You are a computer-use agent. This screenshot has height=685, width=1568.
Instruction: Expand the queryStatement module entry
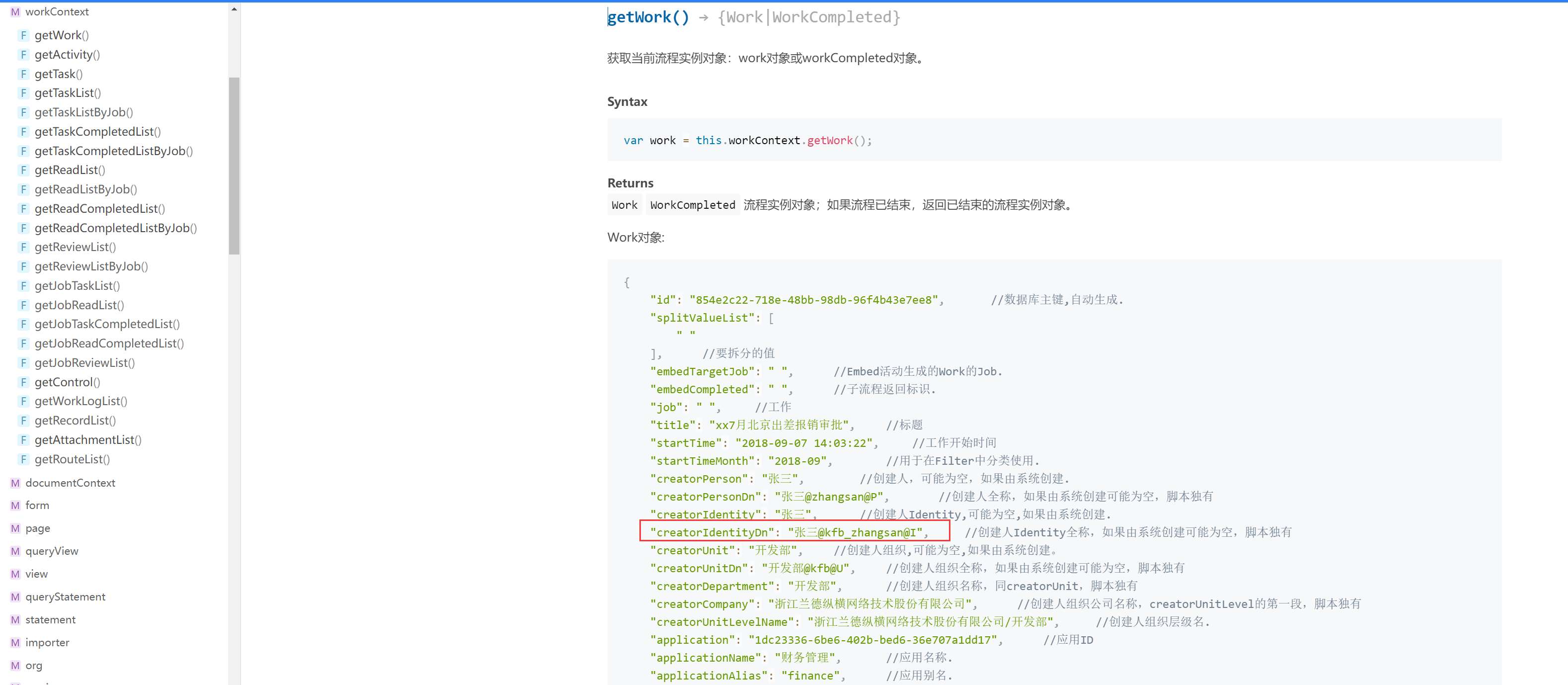(x=65, y=597)
